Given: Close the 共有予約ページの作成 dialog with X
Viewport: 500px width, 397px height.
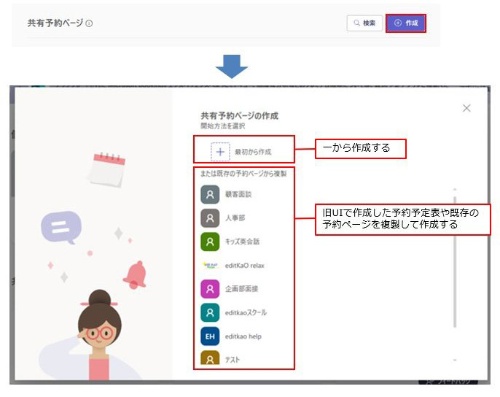Looking at the screenshot, I should coord(467,108).
